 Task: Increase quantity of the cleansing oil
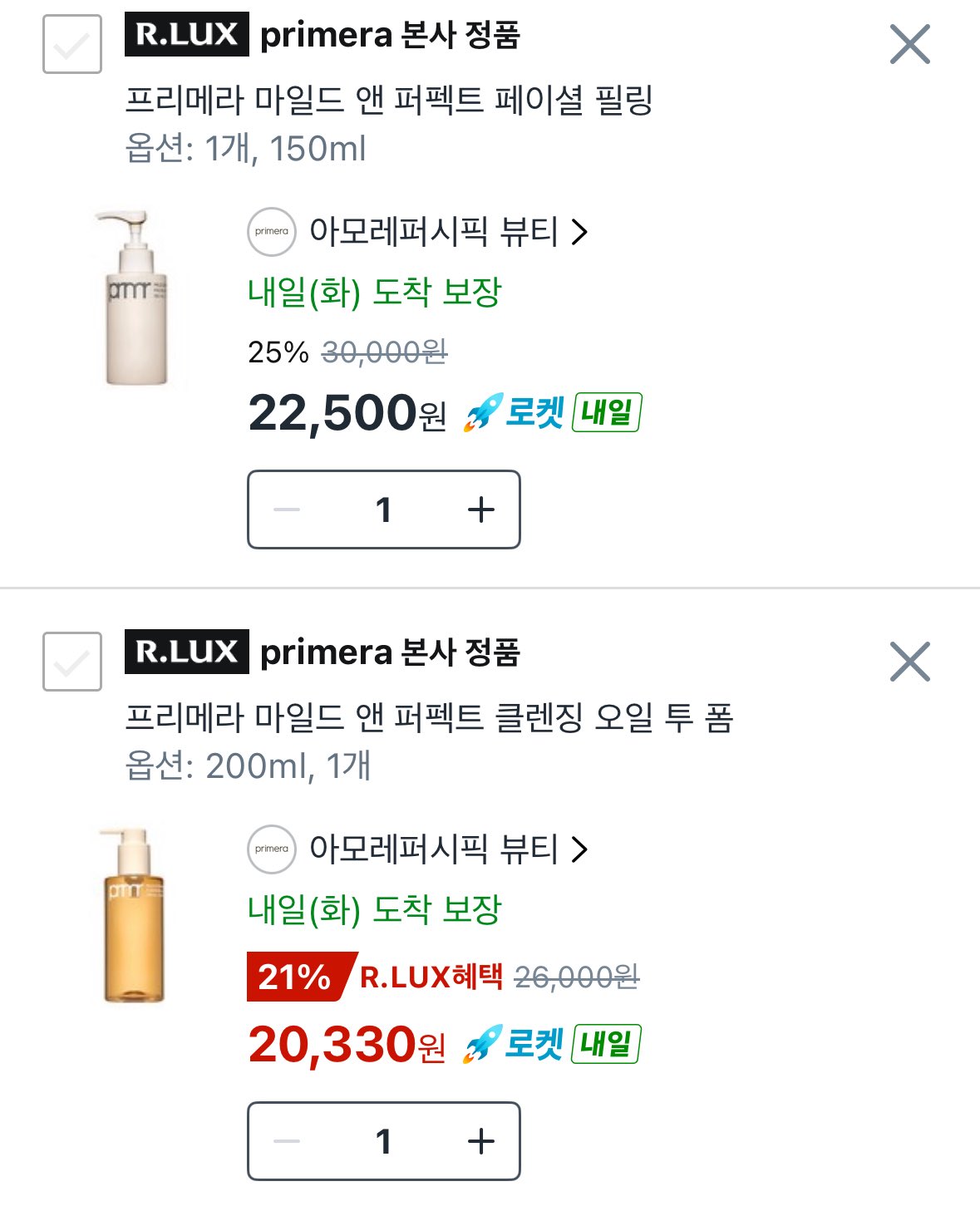coord(481,1141)
